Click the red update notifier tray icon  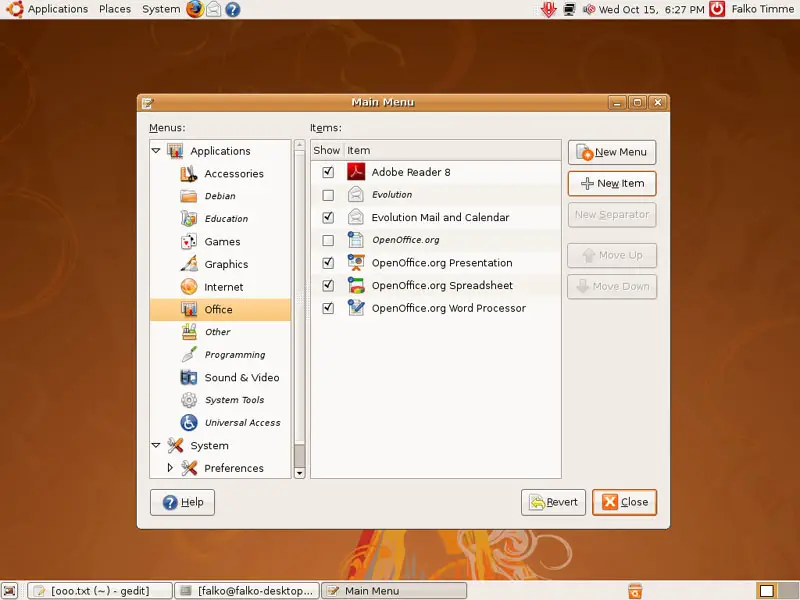tap(548, 9)
